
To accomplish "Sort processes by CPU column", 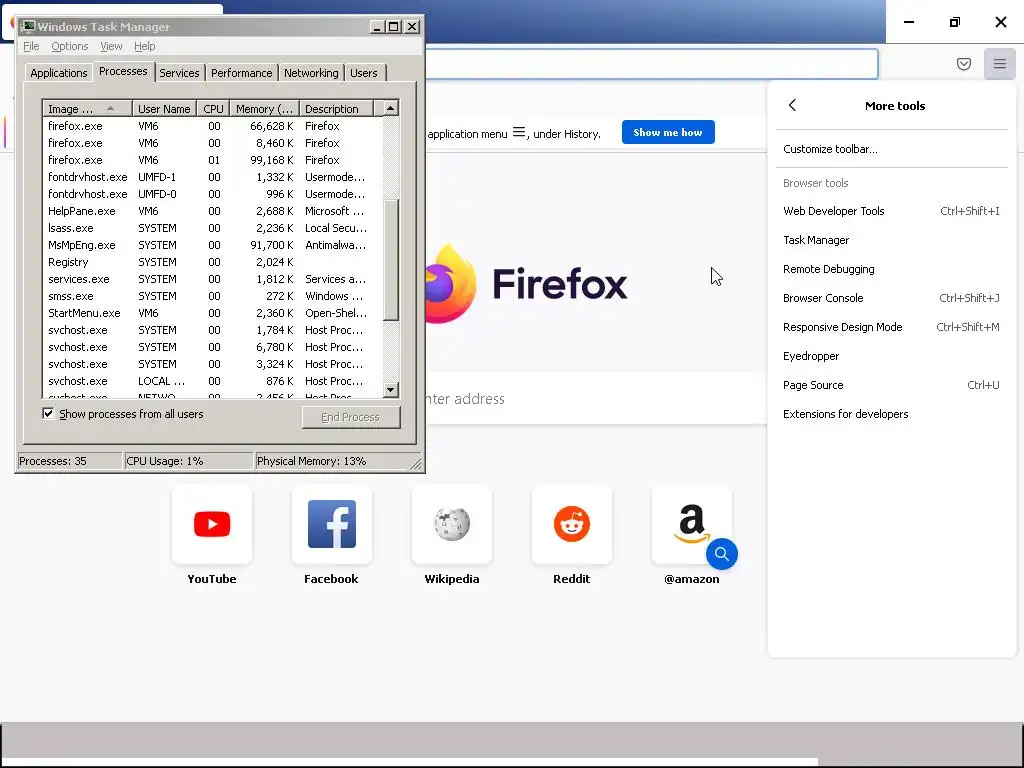I will (214, 108).
